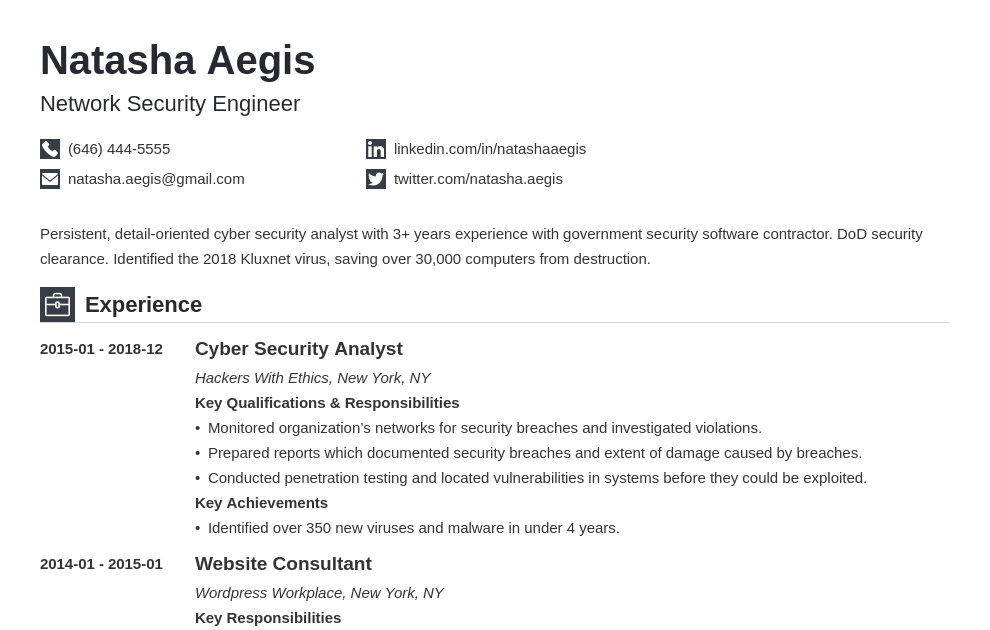Click the Twitter bird icon
The height and width of the screenshot is (630, 990).
[x=376, y=179]
